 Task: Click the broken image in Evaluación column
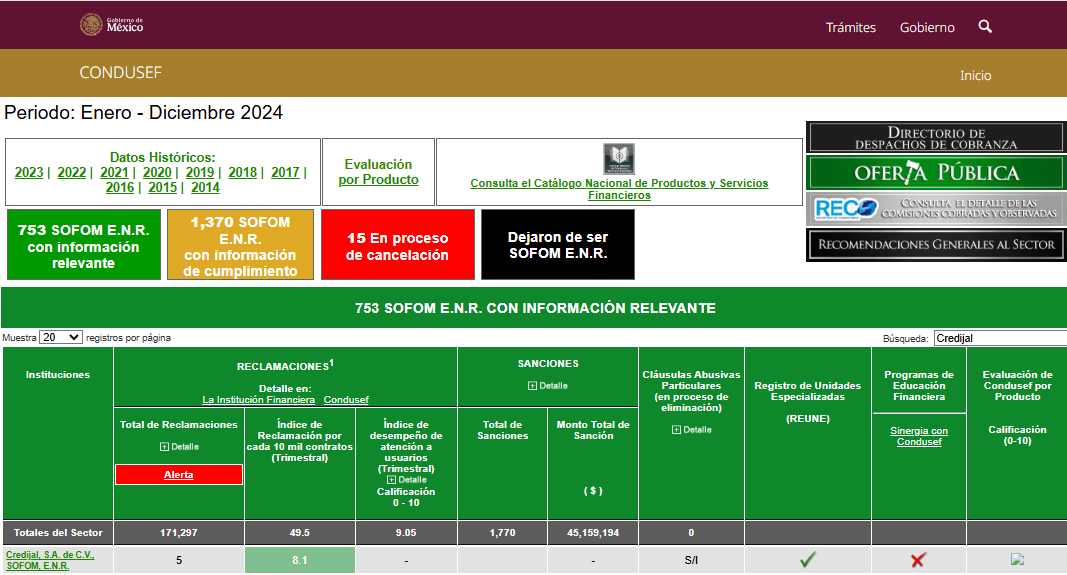[x=1017, y=559]
